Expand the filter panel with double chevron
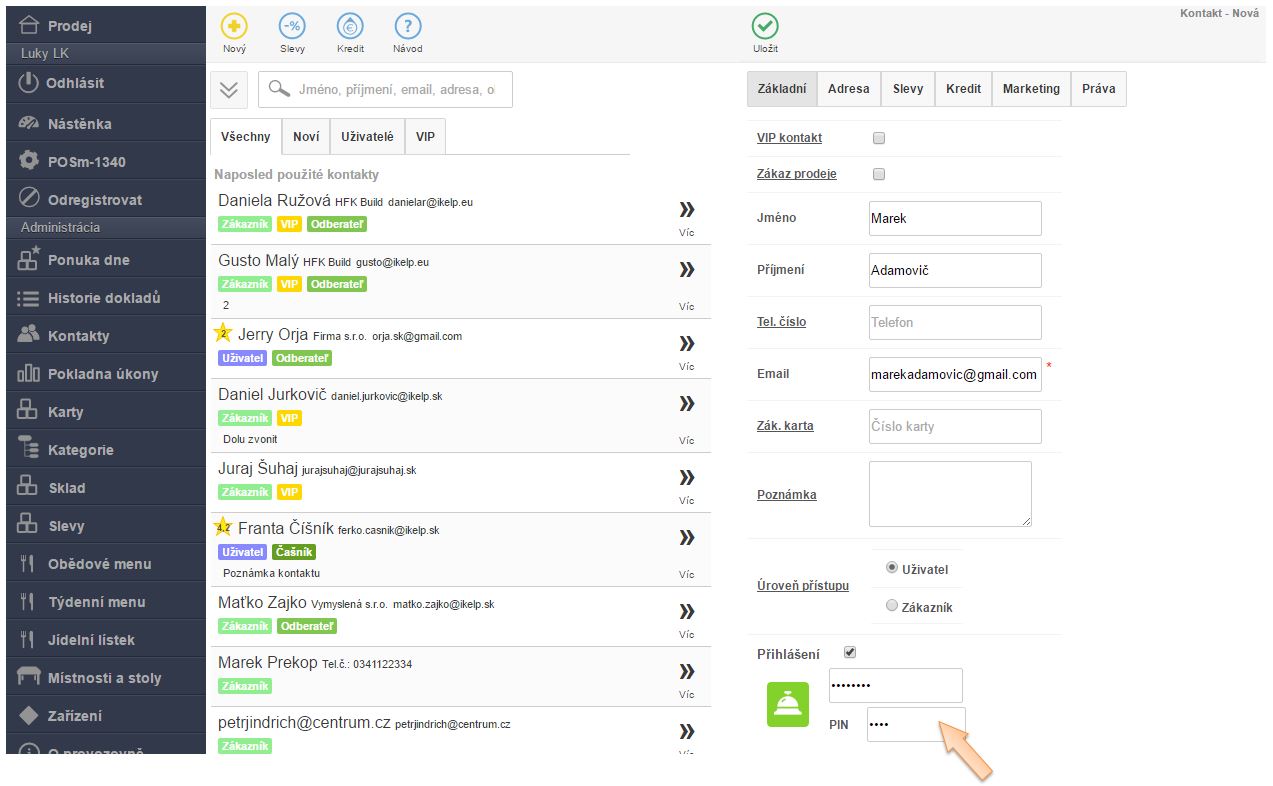 coord(229,90)
